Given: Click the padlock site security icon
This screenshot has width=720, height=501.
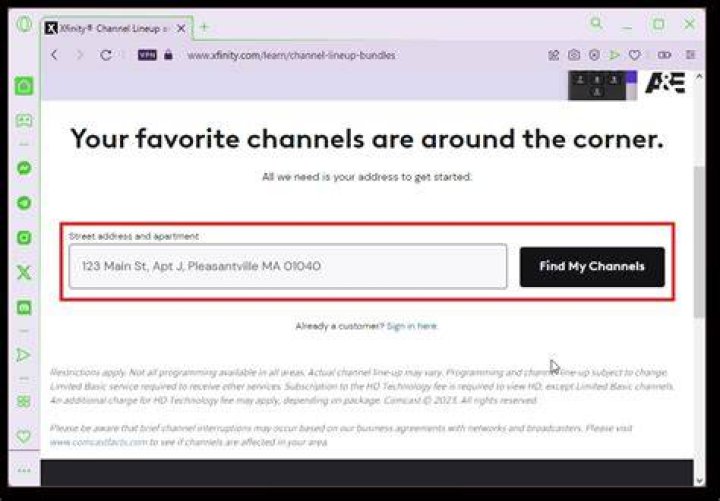Looking at the screenshot, I should [x=169, y=55].
